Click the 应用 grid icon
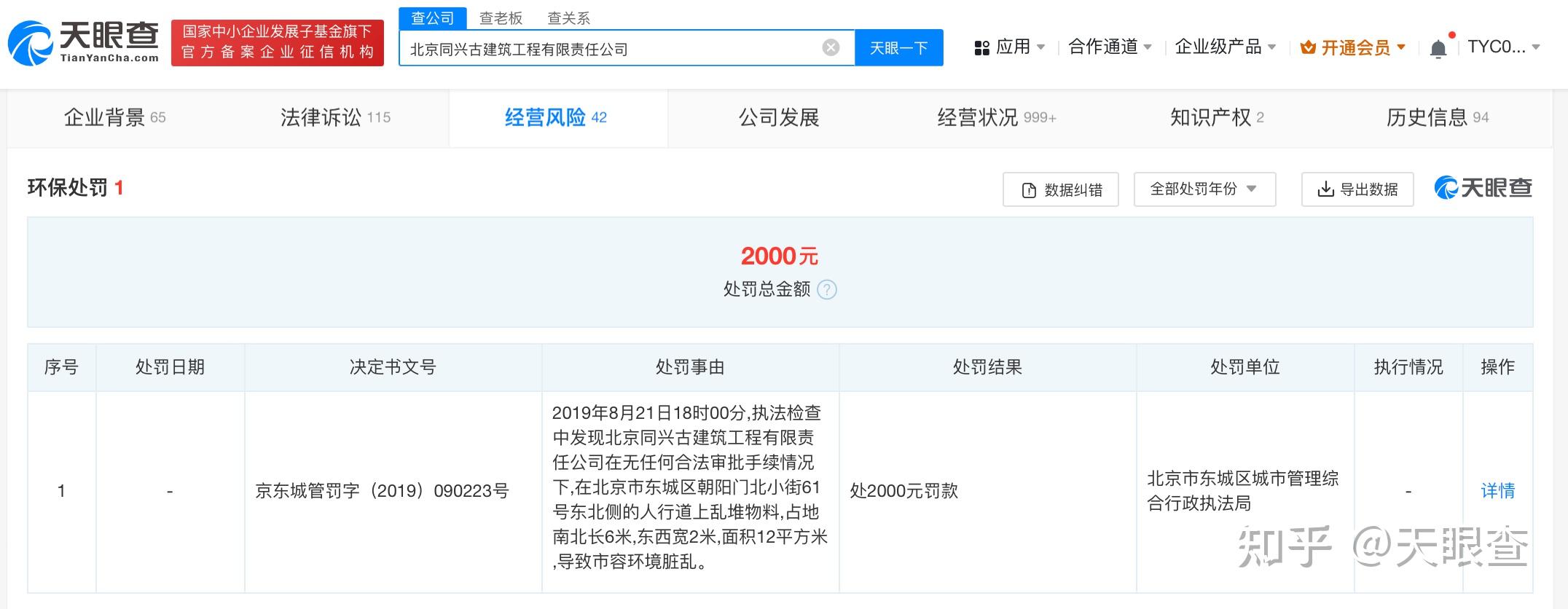This screenshot has height=609, width=1568. (981, 48)
